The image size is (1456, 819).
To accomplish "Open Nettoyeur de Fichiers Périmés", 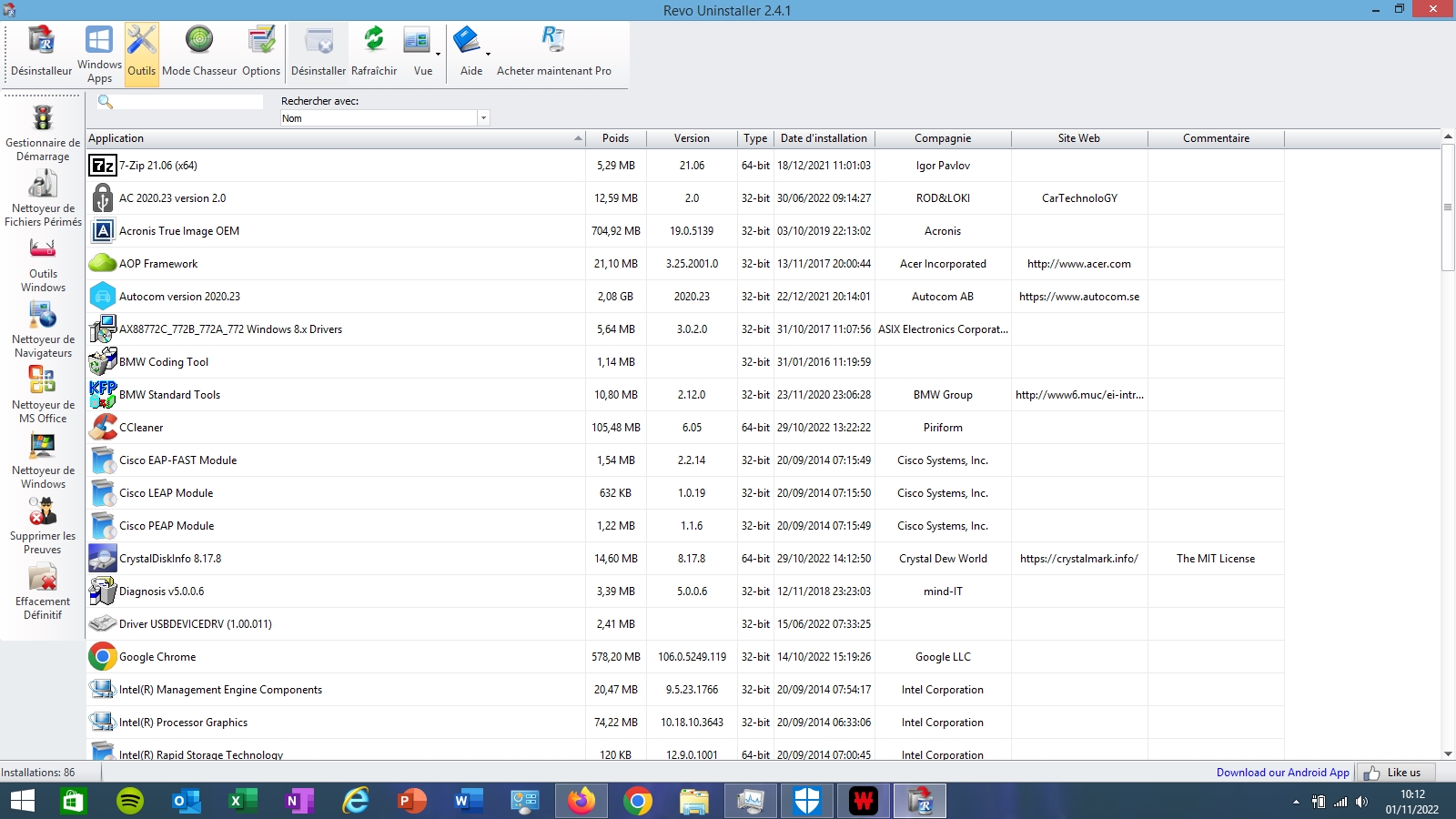I will tap(43, 199).
